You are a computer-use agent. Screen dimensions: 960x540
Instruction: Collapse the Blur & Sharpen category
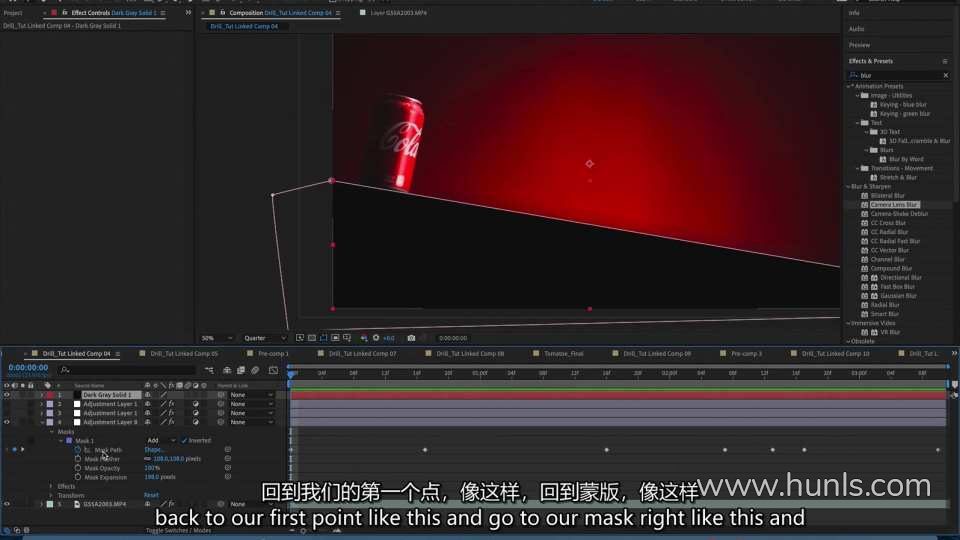coord(849,187)
